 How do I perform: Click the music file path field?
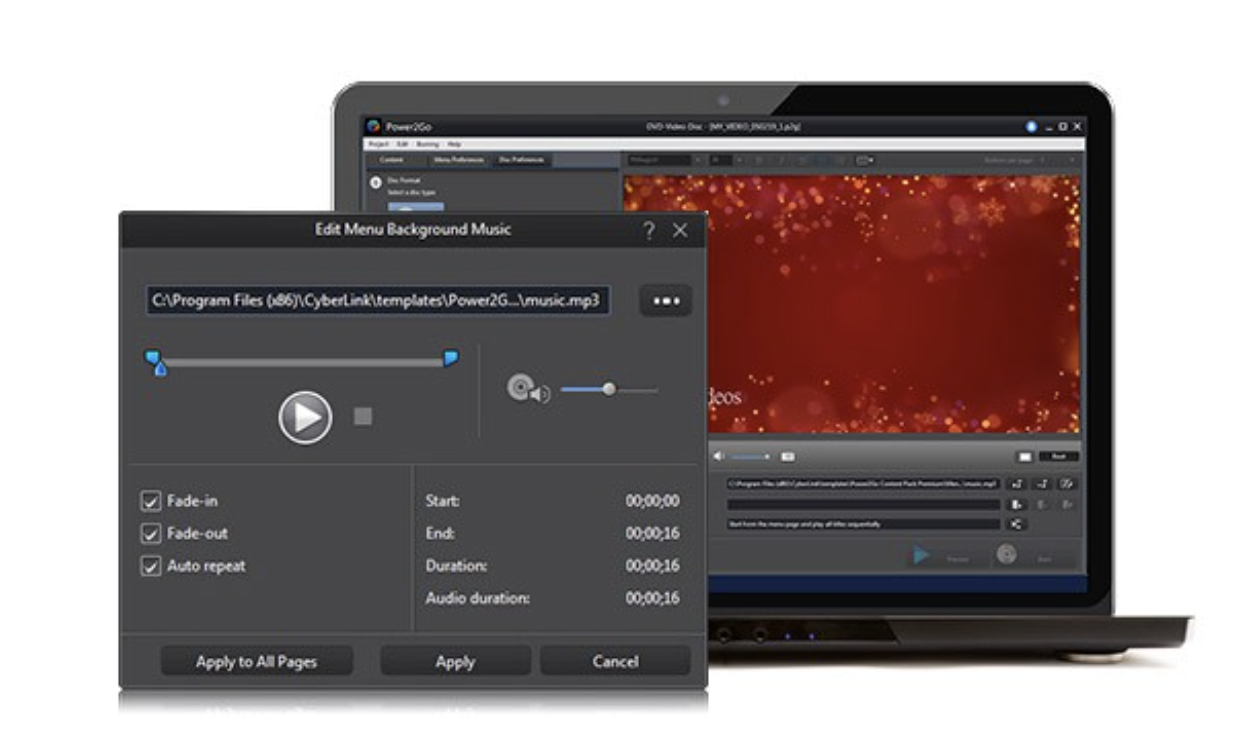(x=377, y=300)
